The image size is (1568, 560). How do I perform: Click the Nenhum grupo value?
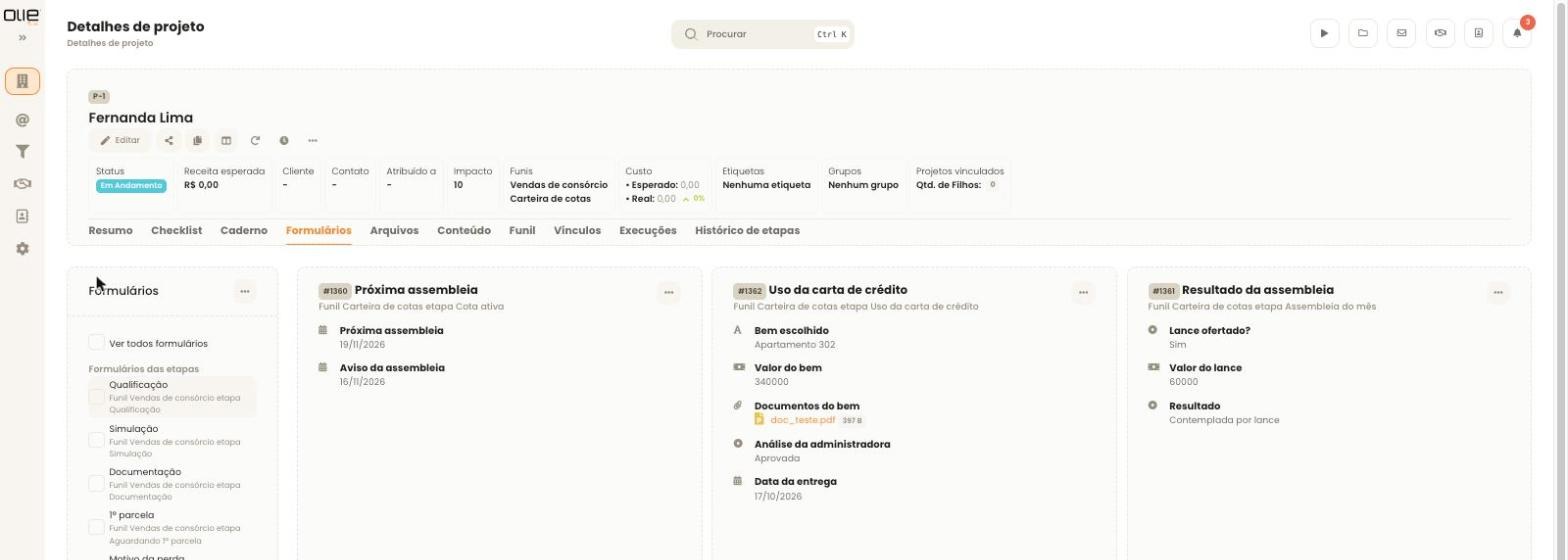click(863, 185)
